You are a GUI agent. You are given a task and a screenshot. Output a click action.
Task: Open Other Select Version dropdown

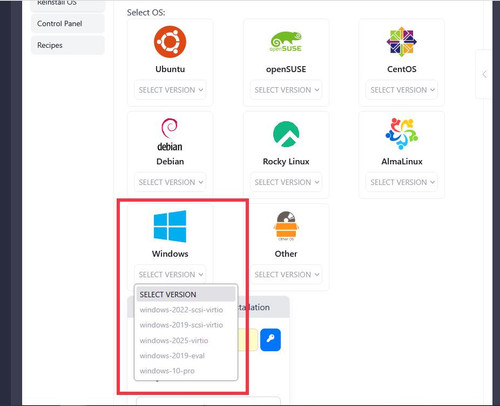(286, 274)
